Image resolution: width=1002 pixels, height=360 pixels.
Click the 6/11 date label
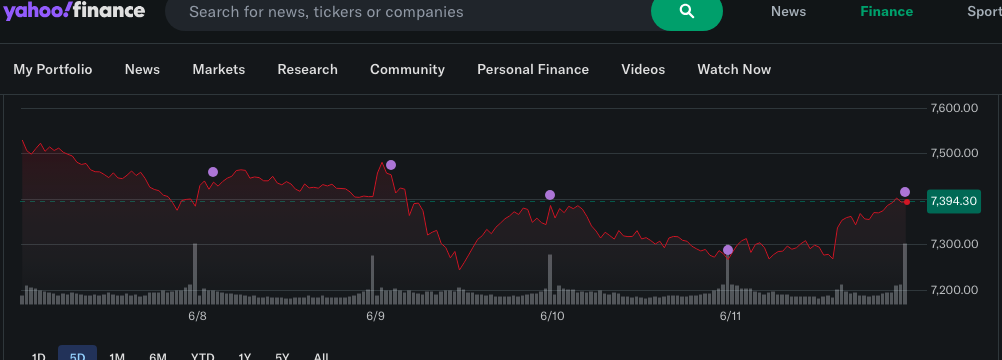tap(730, 317)
